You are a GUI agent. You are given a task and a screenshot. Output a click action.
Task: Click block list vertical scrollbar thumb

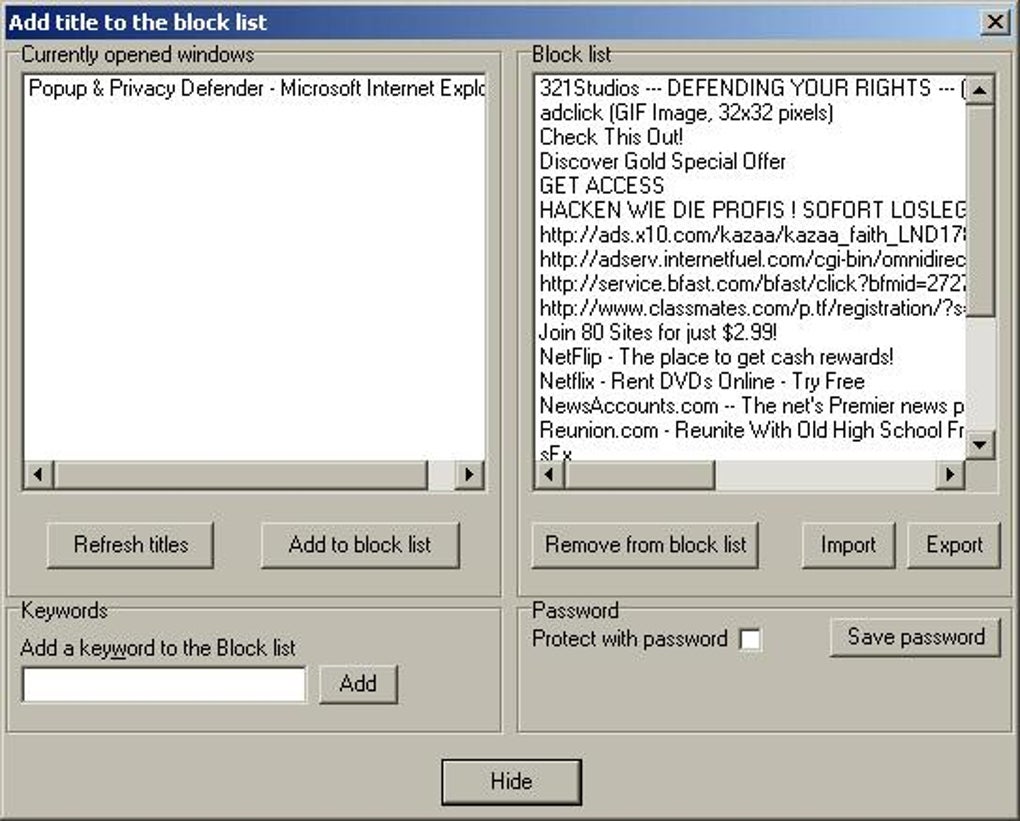tap(980, 211)
